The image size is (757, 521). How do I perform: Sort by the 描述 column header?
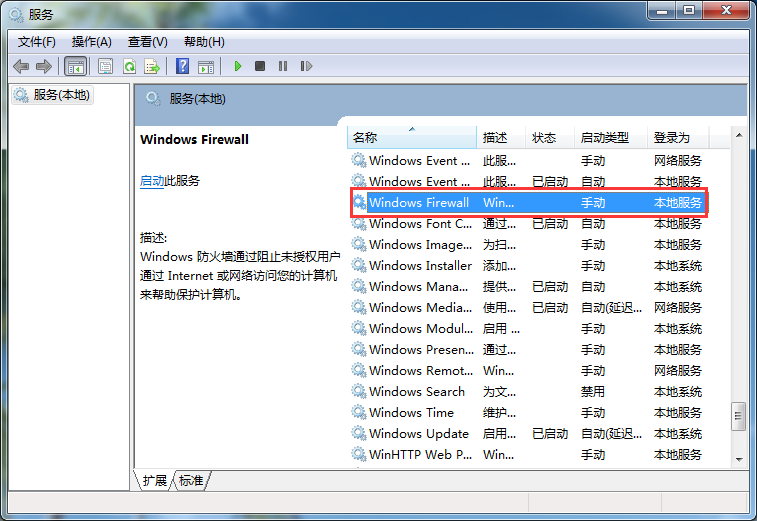coord(501,138)
